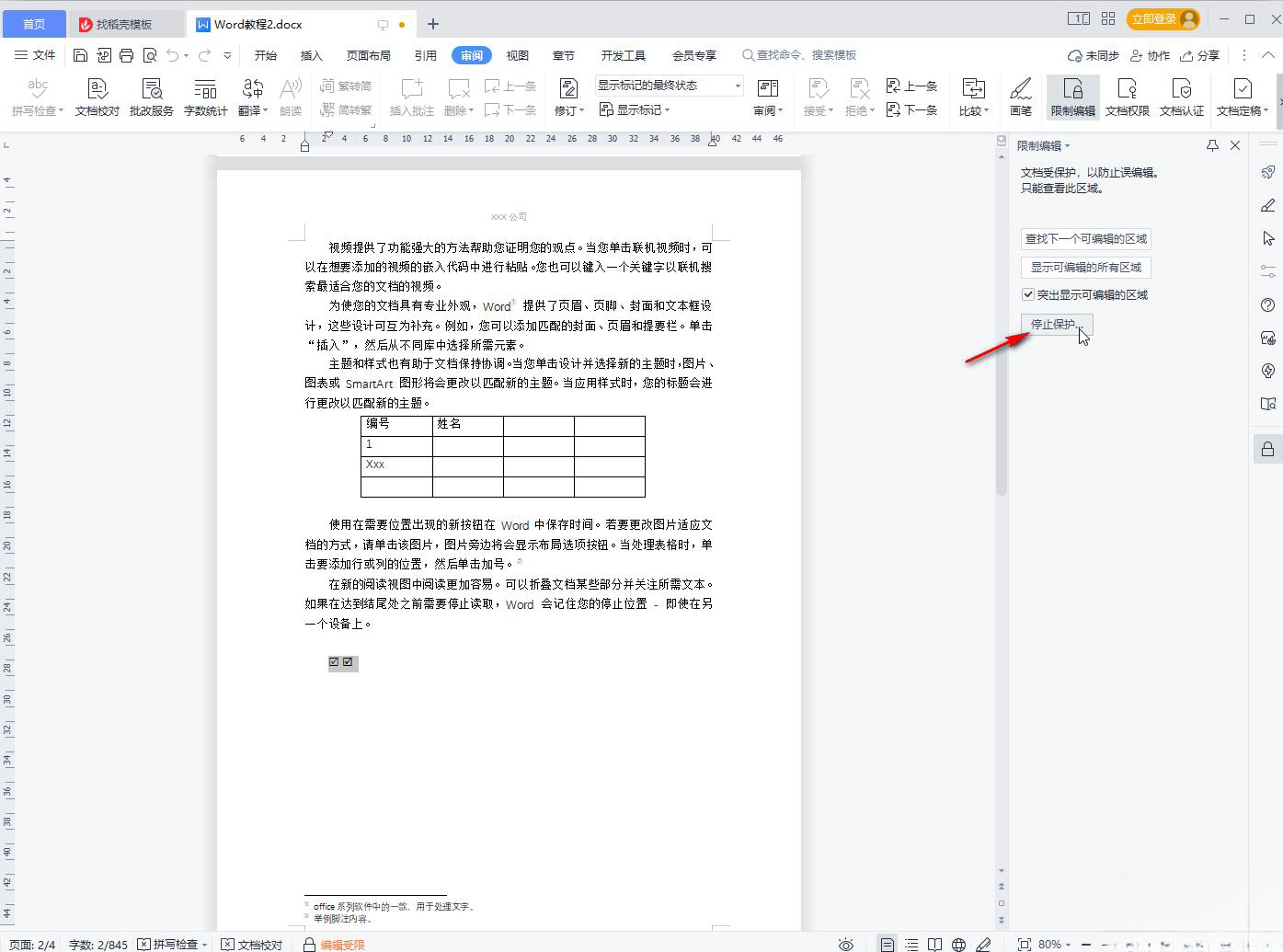Screen dimensions: 1283x952
Task: Click the 比较 compare documents icon
Action: [973, 89]
